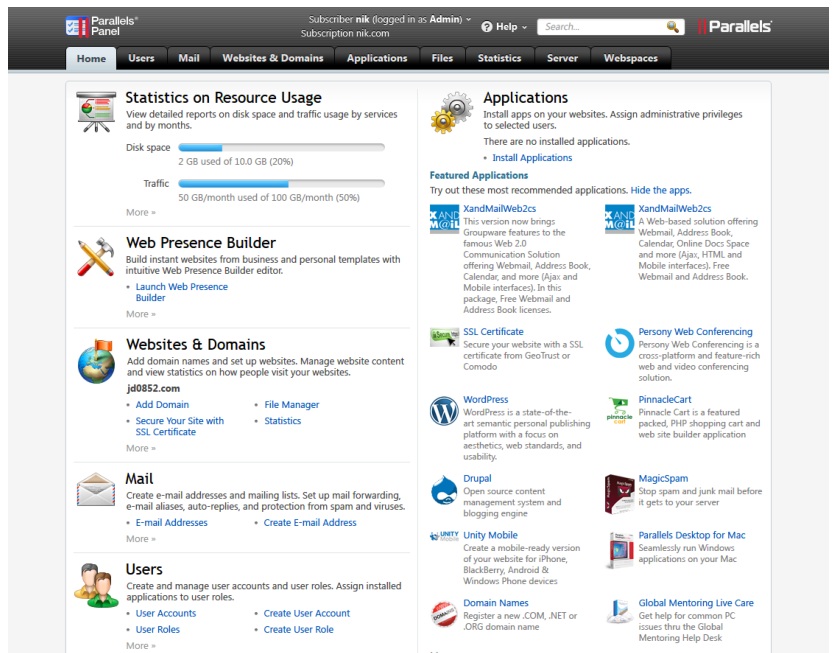Switch to the Home tab
836x653 pixels.
pyautogui.click(x=91, y=58)
